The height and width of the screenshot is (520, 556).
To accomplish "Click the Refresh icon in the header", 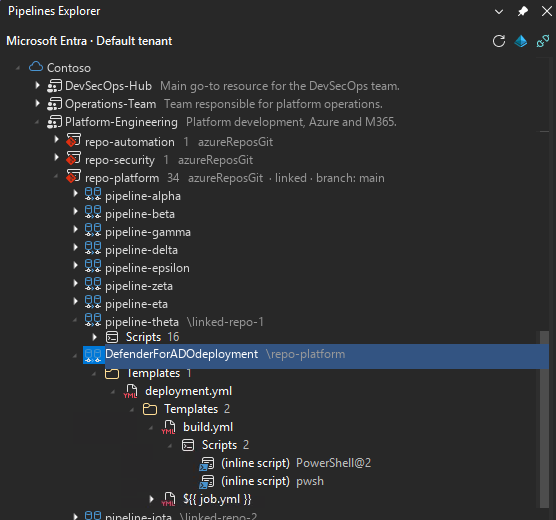I will coord(499,41).
